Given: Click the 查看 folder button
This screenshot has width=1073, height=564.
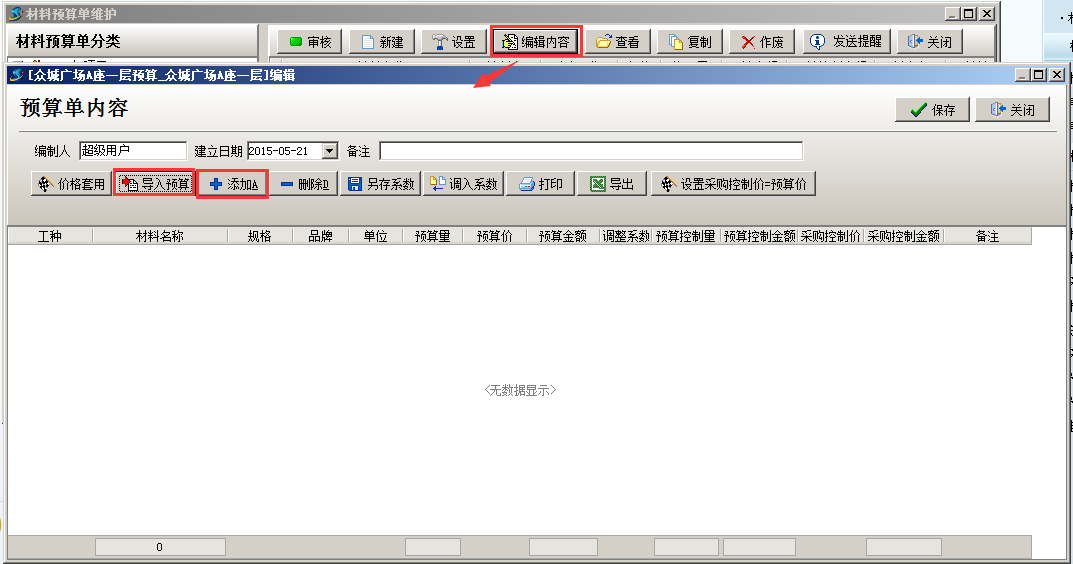Looking at the screenshot, I should pos(617,42).
